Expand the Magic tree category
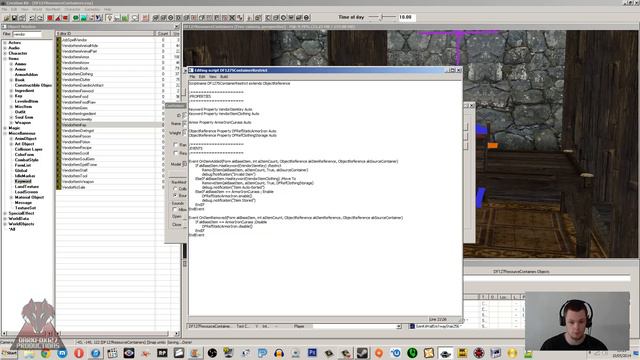Screen dimensions: 640x360 point(5,128)
